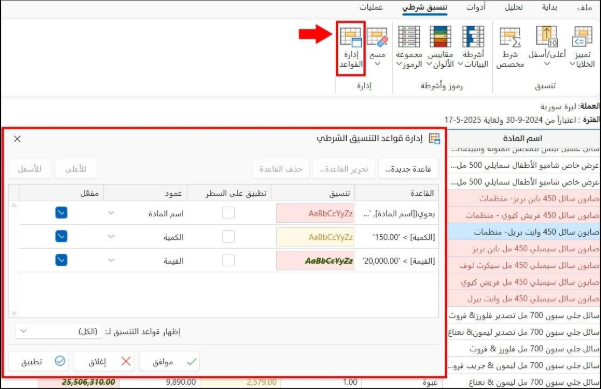This screenshot has width=601, height=389.
Task: Select row صابون سائل سيمبلي 450 مل سيكرت لوف
Action: click(x=524, y=265)
